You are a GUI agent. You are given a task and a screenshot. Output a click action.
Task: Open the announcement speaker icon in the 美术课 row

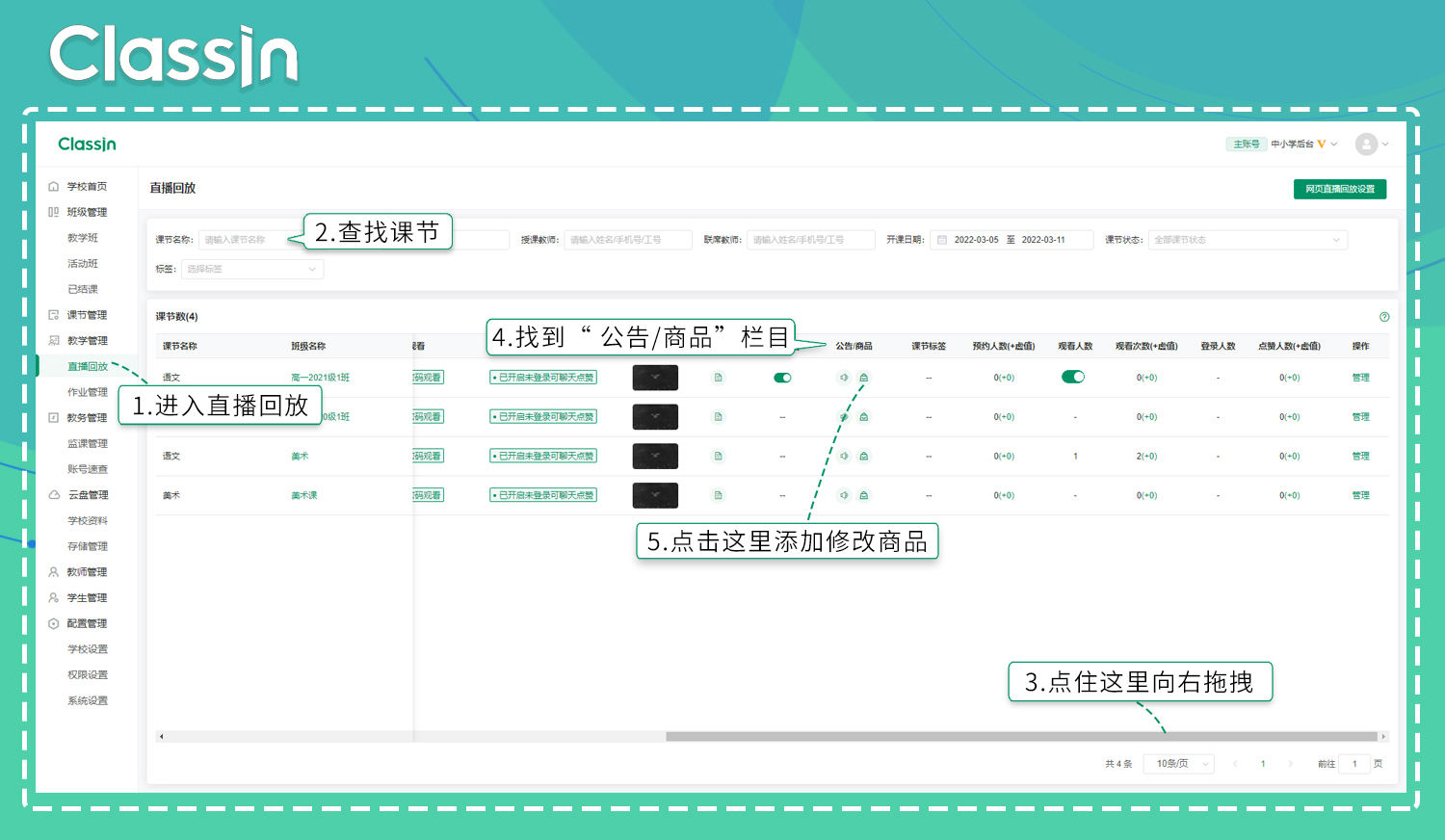tap(844, 495)
